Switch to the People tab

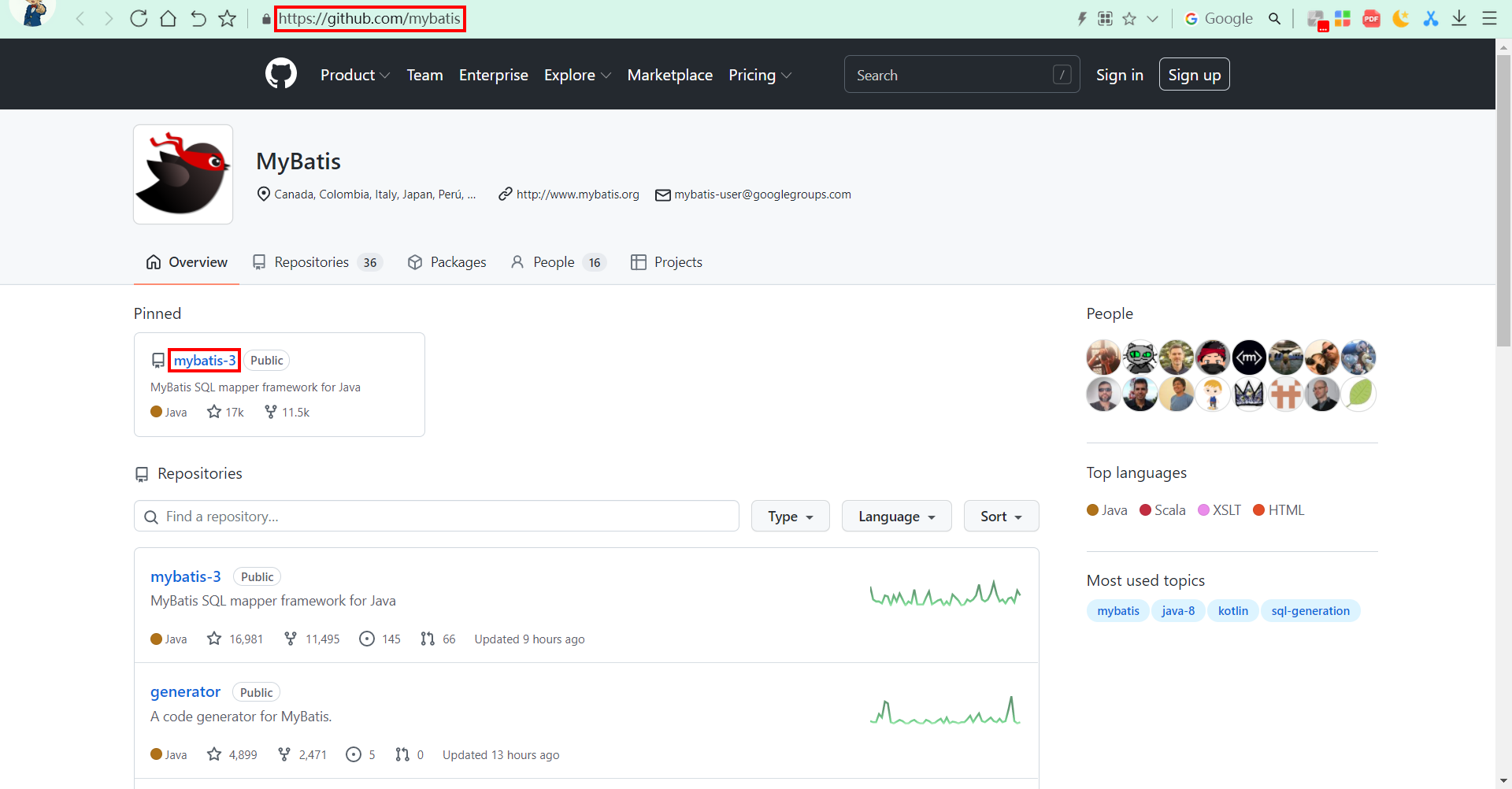[558, 262]
